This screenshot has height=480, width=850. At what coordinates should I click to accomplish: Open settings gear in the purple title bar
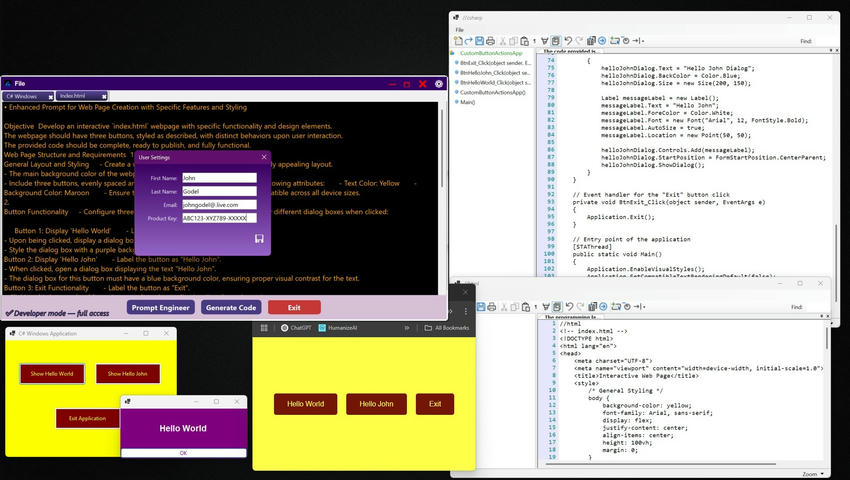click(x=439, y=84)
